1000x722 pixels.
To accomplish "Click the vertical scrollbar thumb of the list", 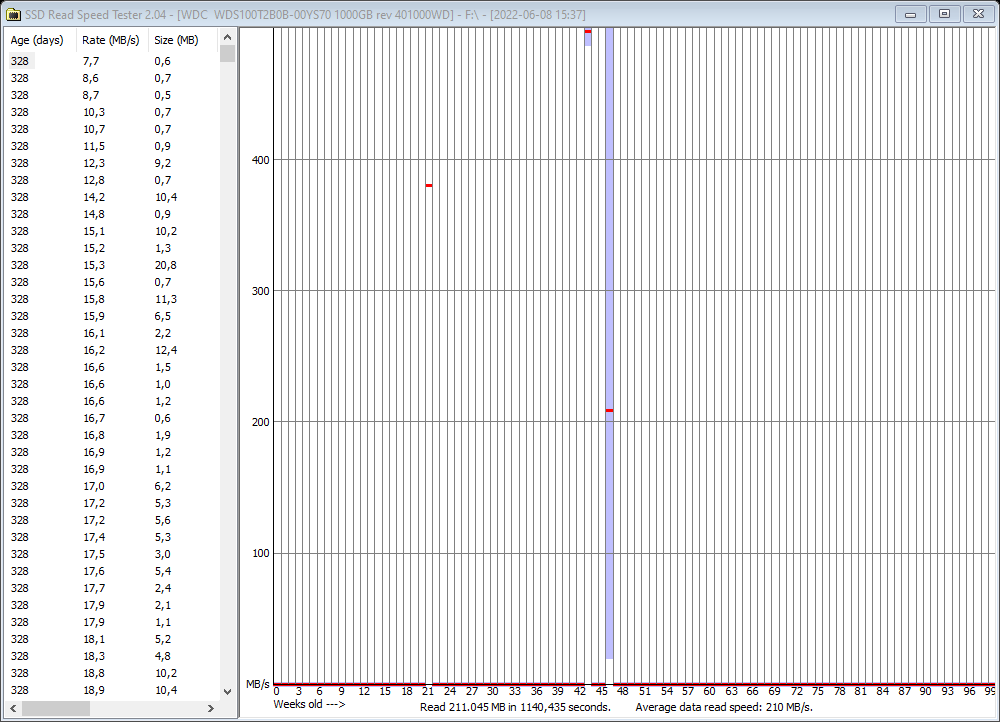I will [x=227, y=54].
